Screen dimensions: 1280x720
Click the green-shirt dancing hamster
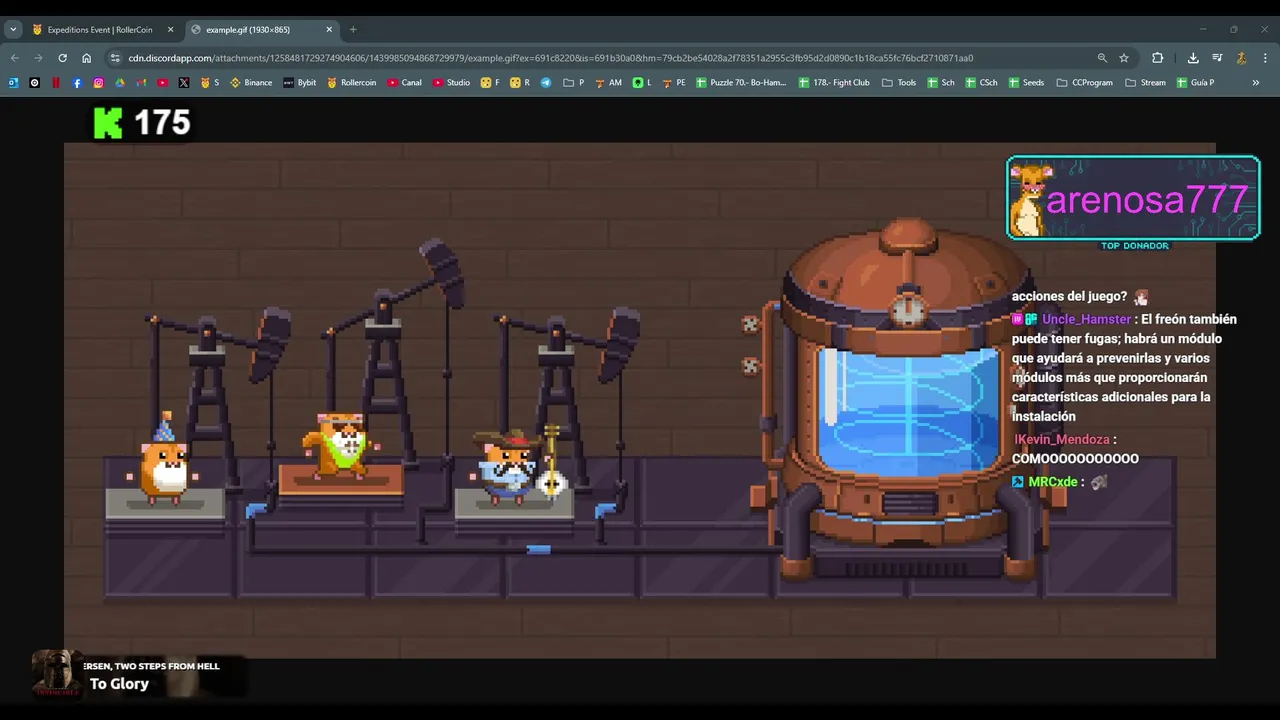pyautogui.click(x=341, y=443)
